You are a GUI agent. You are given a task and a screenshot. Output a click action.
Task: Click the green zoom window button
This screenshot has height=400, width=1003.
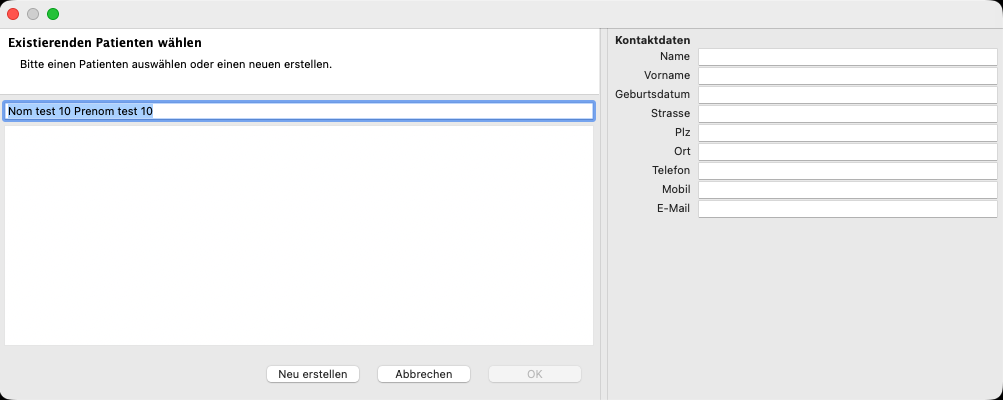pyautogui.click(x=53, y=14)
